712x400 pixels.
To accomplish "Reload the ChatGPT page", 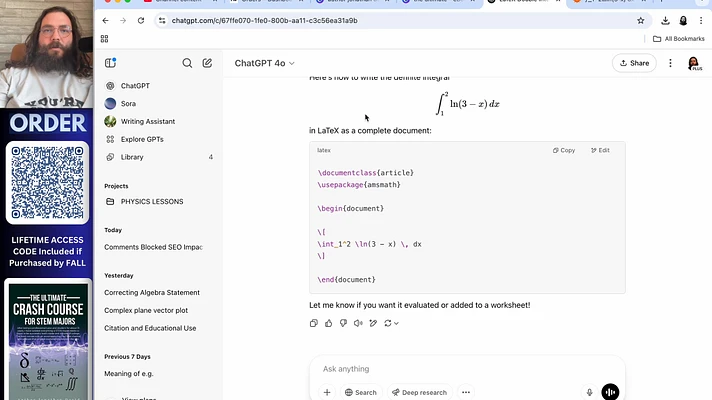I will [x=141, y=20].
